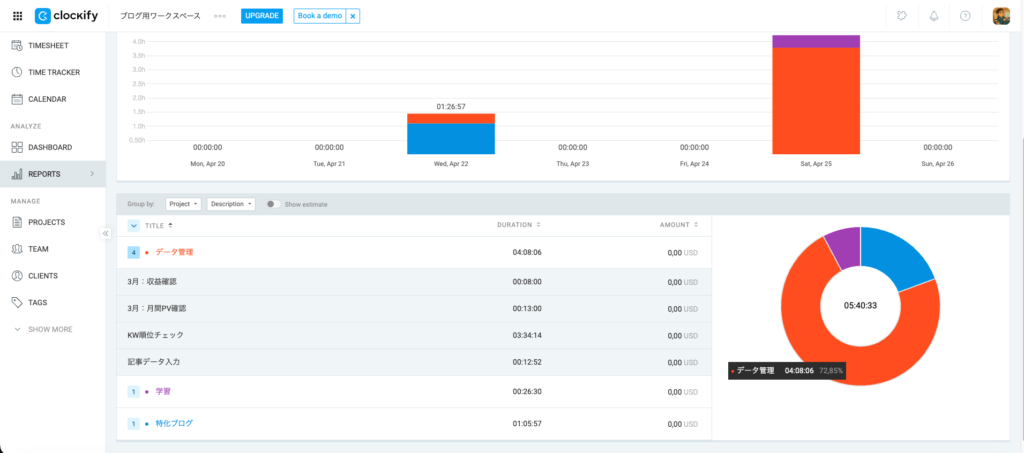1024x453 pixels.
Task: Click the user profile avatar
Action: (x=1001, y=16)
